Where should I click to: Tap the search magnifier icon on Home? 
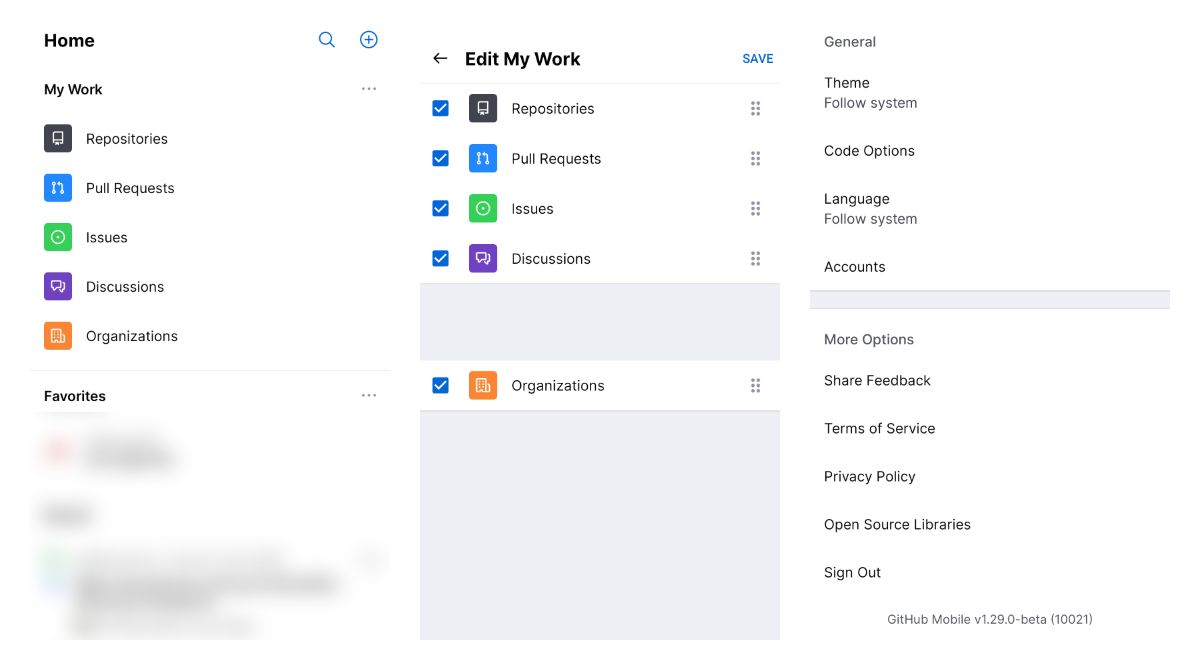[327, 40]
